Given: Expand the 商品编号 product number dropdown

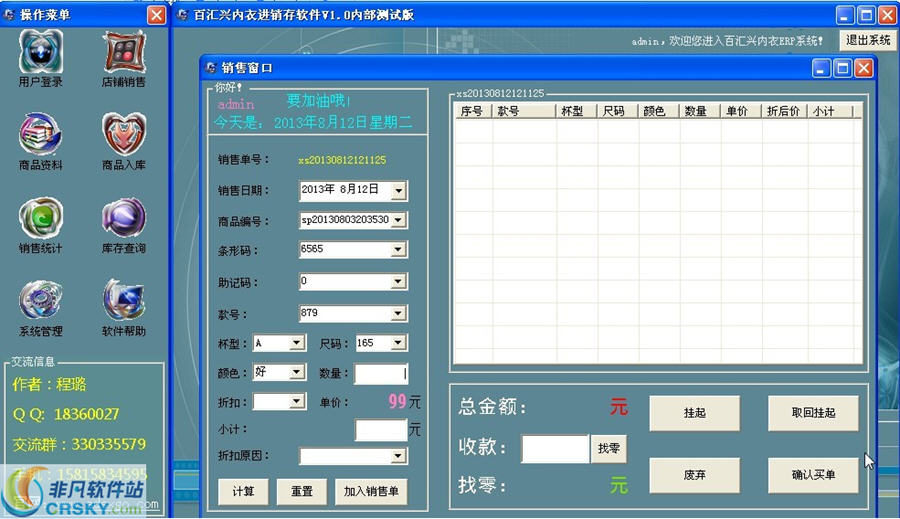Looking at the screenshot, I should click(399, 220).
